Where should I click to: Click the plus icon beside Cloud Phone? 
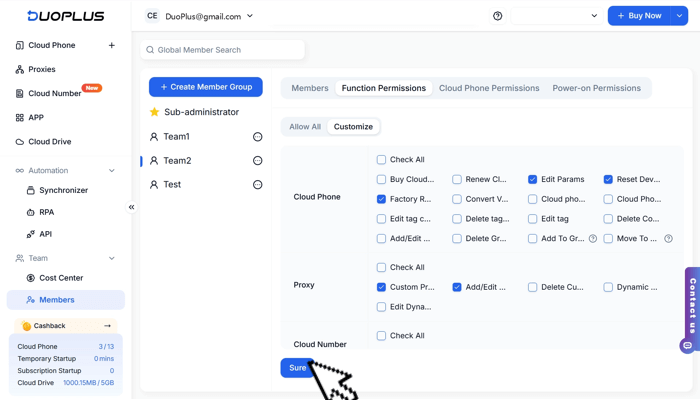pos(111,45)
